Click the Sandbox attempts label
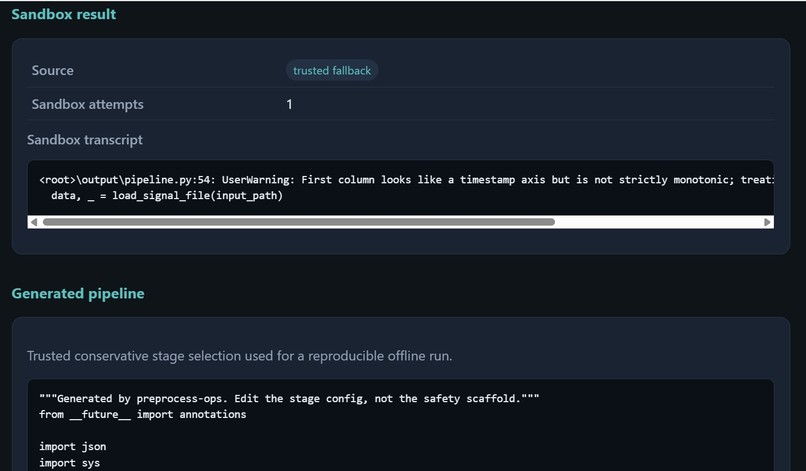806x471 pixels. coord(87,104)
